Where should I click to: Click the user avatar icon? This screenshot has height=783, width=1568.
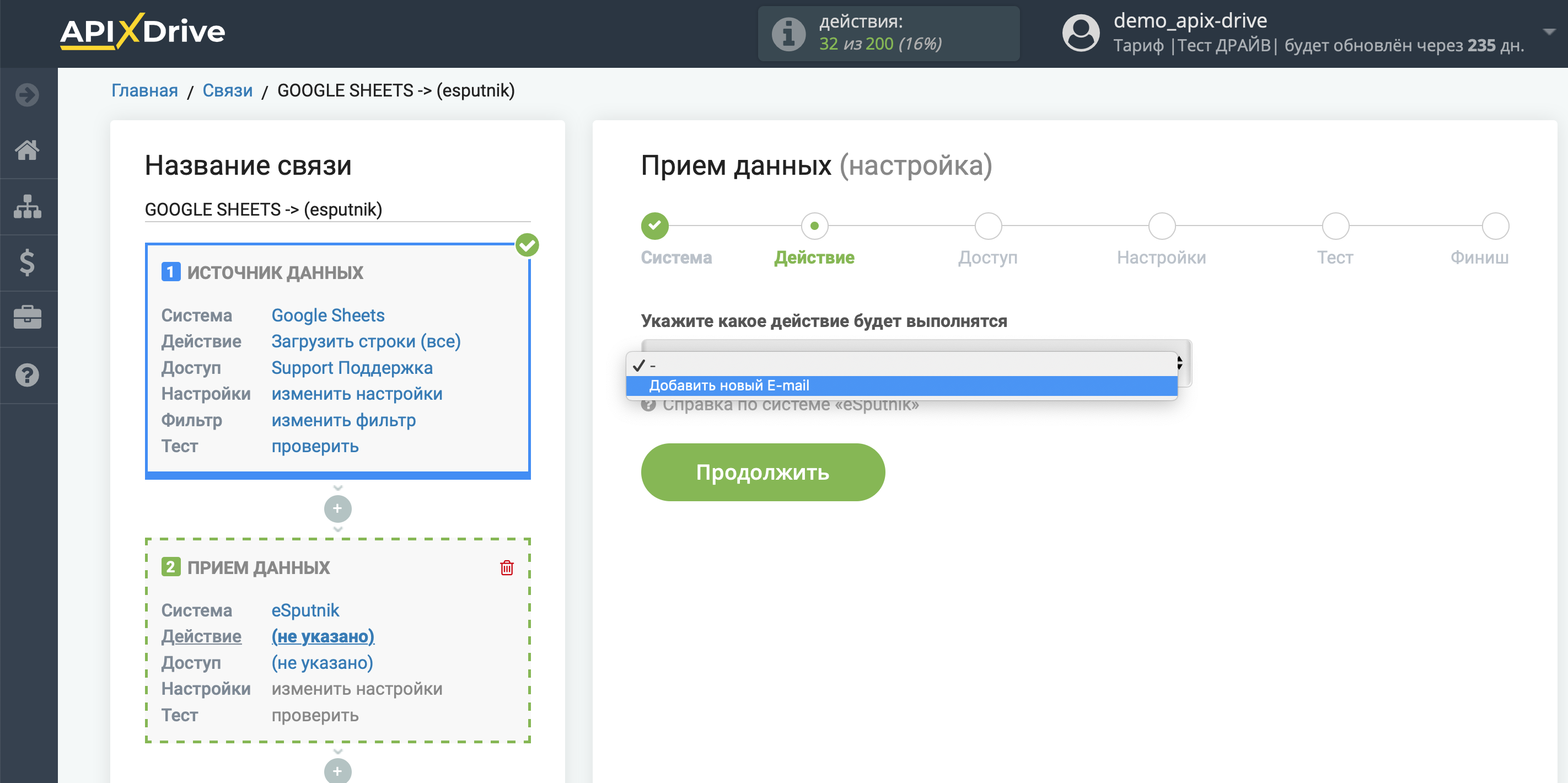tap(1081, 34)
